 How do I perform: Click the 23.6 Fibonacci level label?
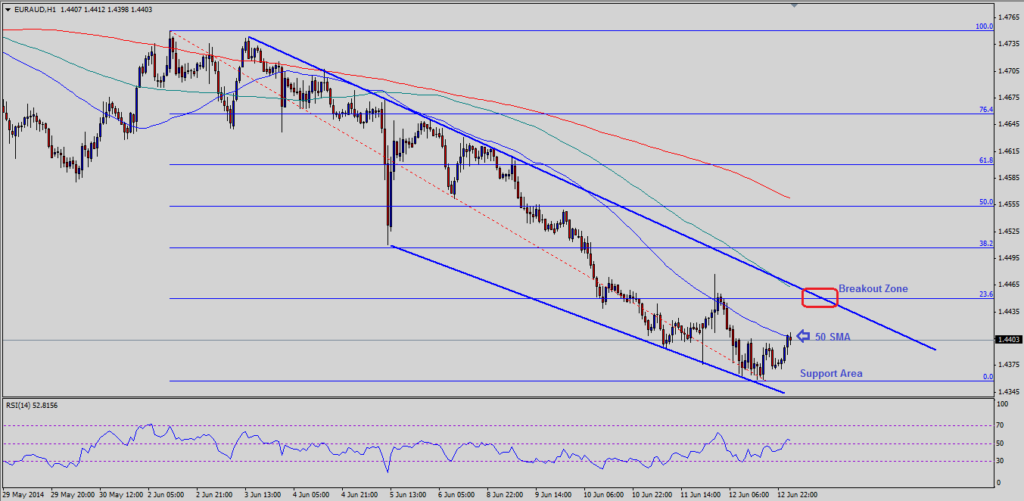984,294
